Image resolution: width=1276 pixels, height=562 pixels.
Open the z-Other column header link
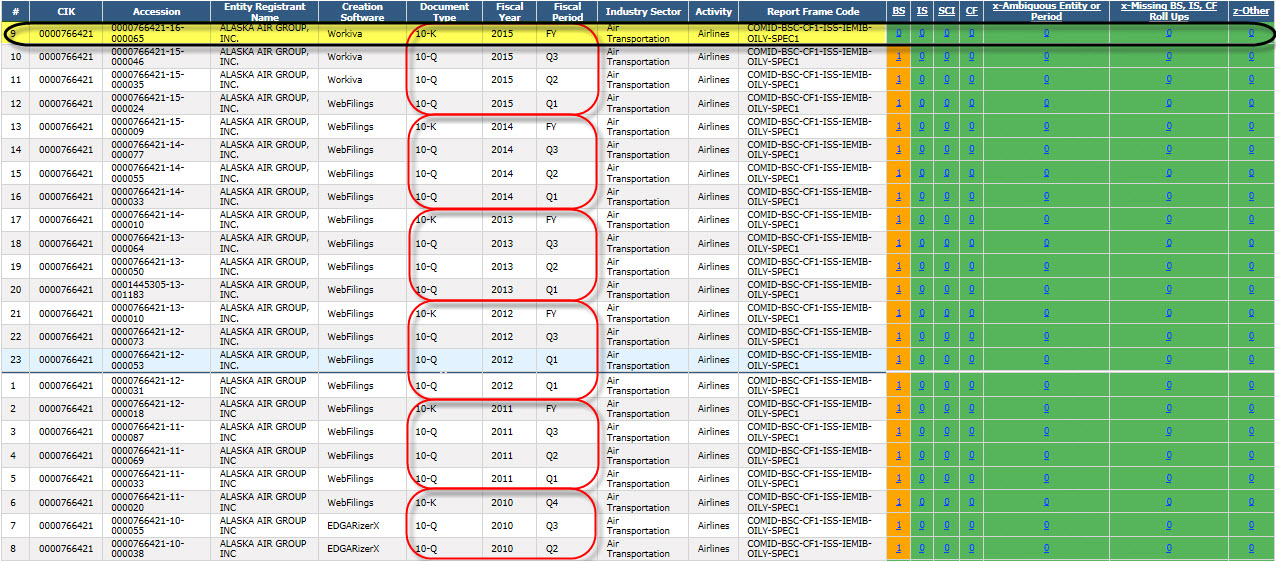pos(1251,11)
